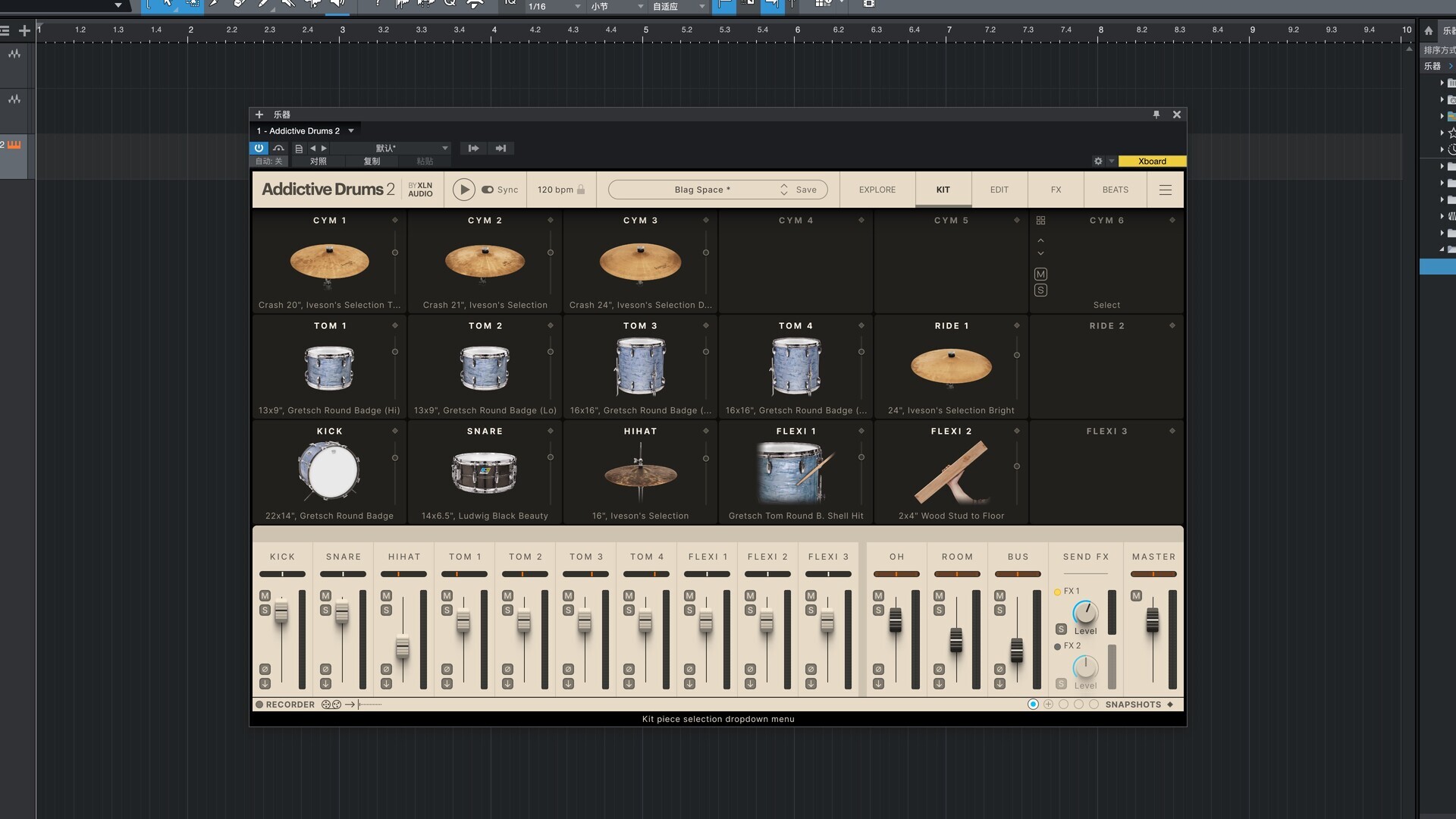Screen dimensions: 1456x819
Task: Click the KICK channel output arrow icon
Action: (x=265, y=684)
